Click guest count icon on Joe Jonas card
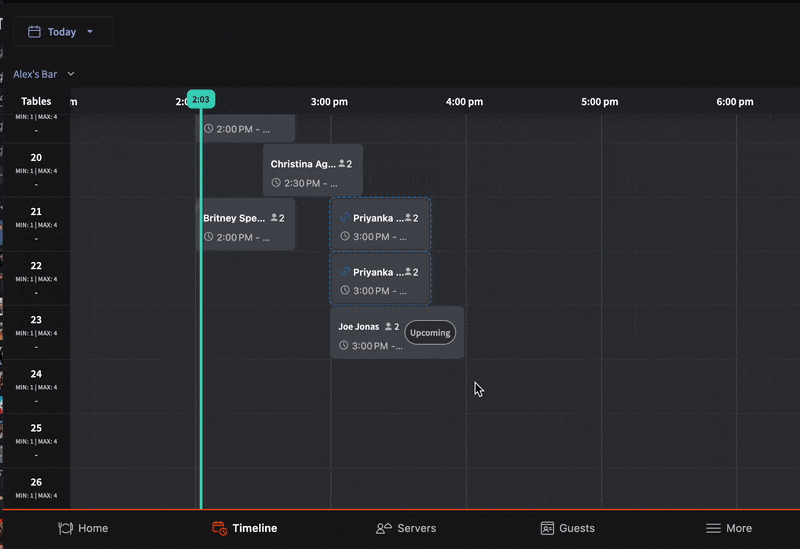Screen dimensions: 800x549 389,327
